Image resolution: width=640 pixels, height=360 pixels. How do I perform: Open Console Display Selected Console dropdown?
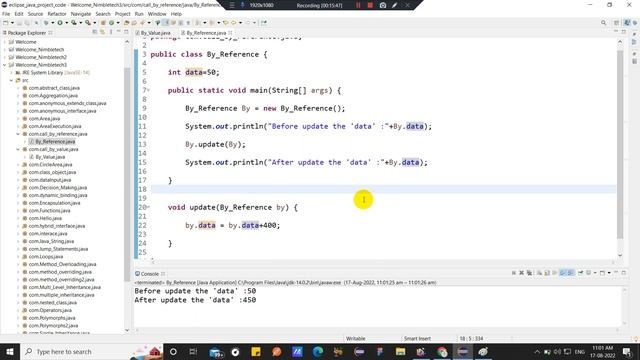[595, 273]
